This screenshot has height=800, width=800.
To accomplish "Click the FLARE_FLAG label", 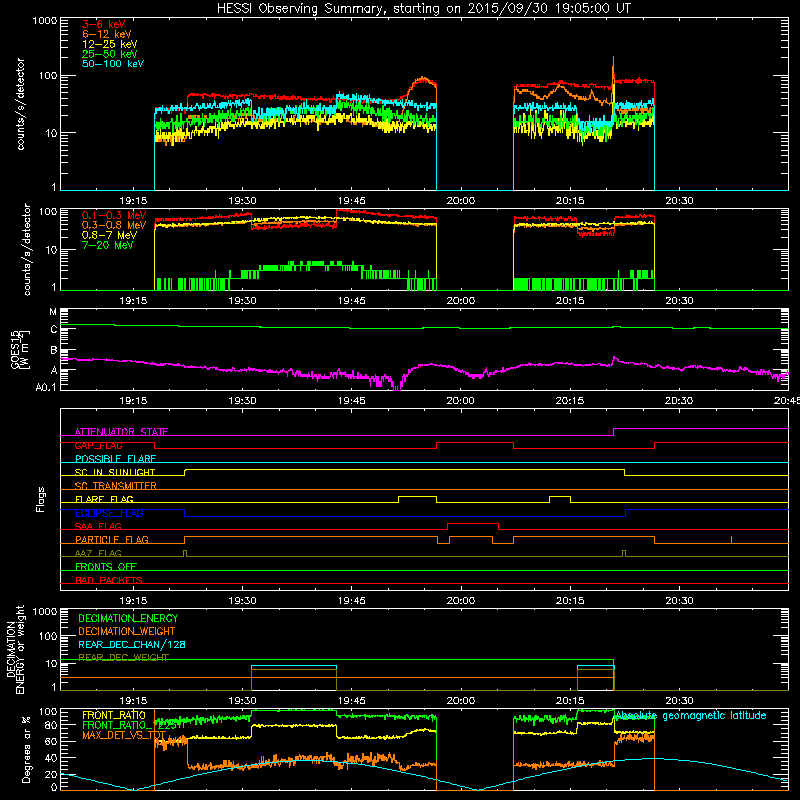I will pos(104,499).
